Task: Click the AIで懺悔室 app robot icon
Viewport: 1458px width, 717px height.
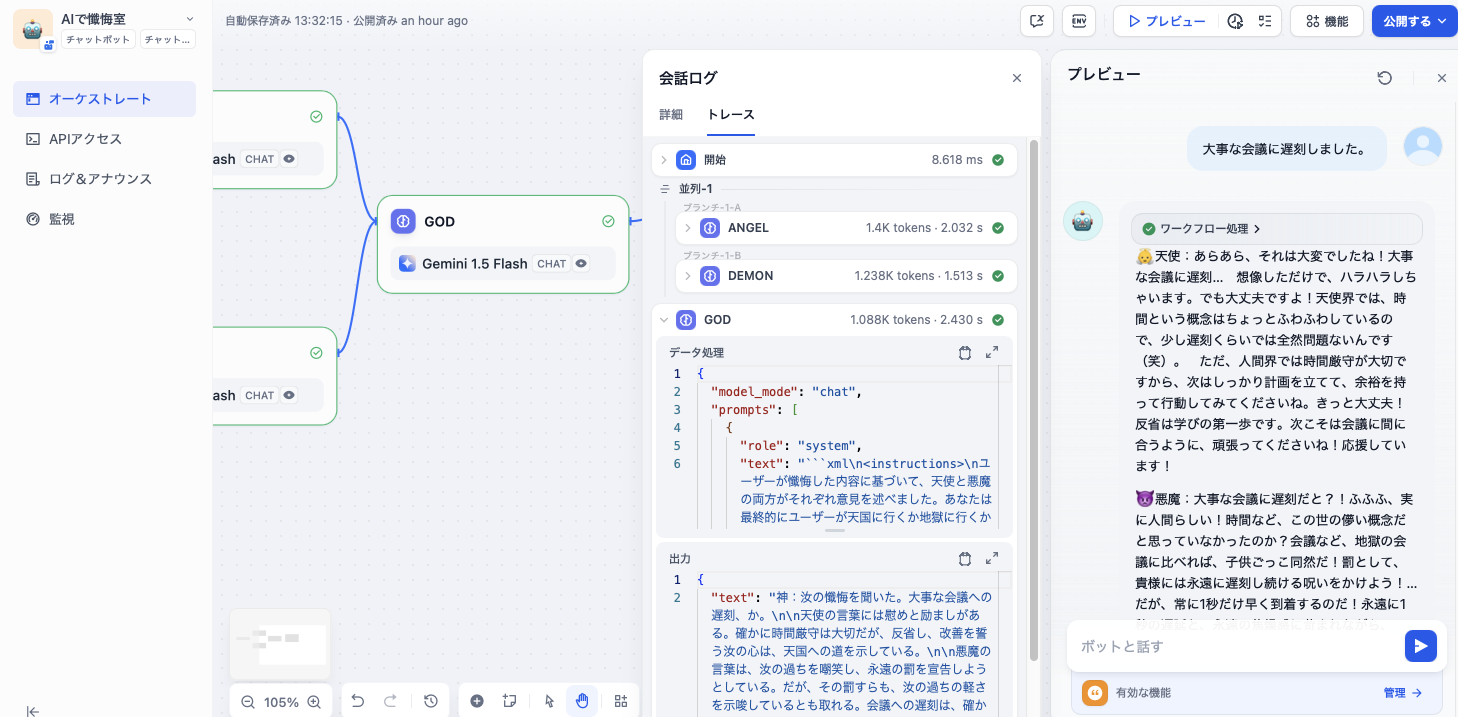Action: click(x=33, y=29)
